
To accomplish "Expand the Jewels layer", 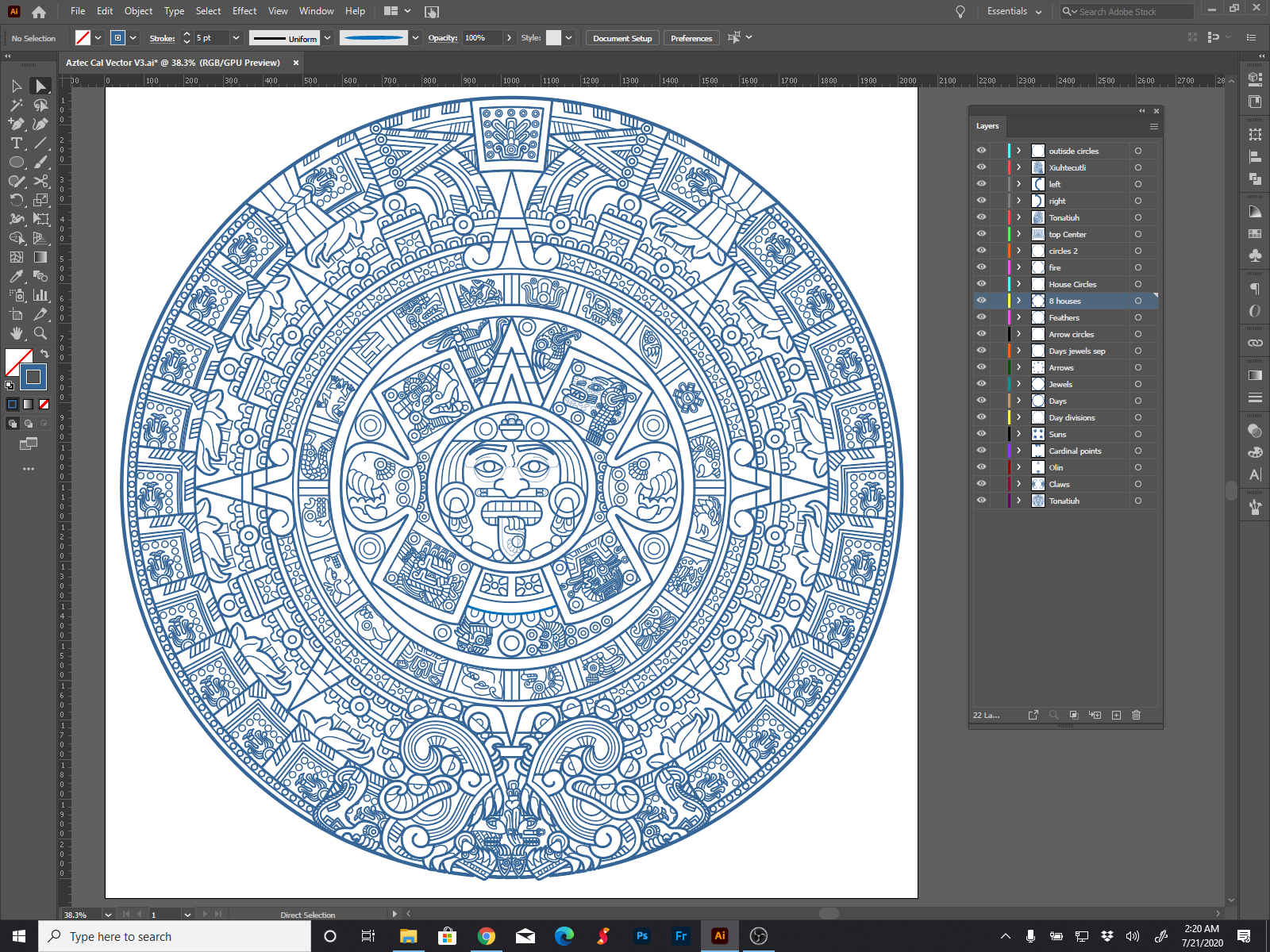I will click(x=1019, y=384).
